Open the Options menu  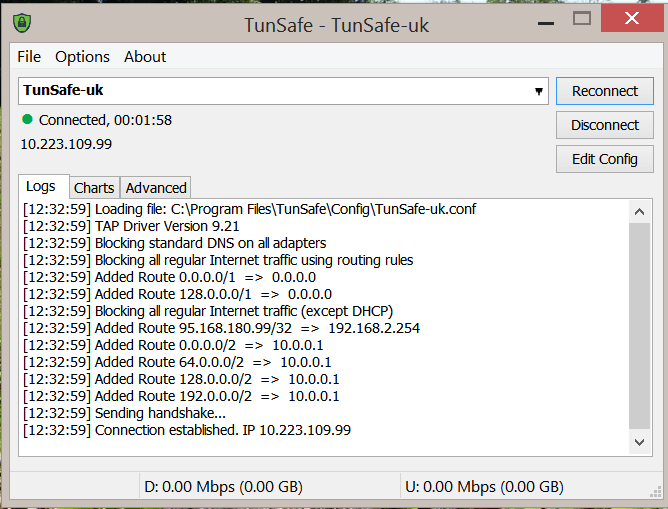tap(82, 57)
